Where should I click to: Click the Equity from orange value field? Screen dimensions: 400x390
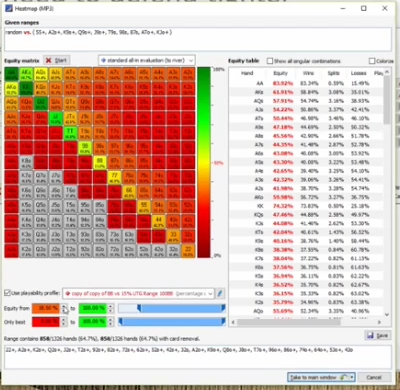[46, 309]
